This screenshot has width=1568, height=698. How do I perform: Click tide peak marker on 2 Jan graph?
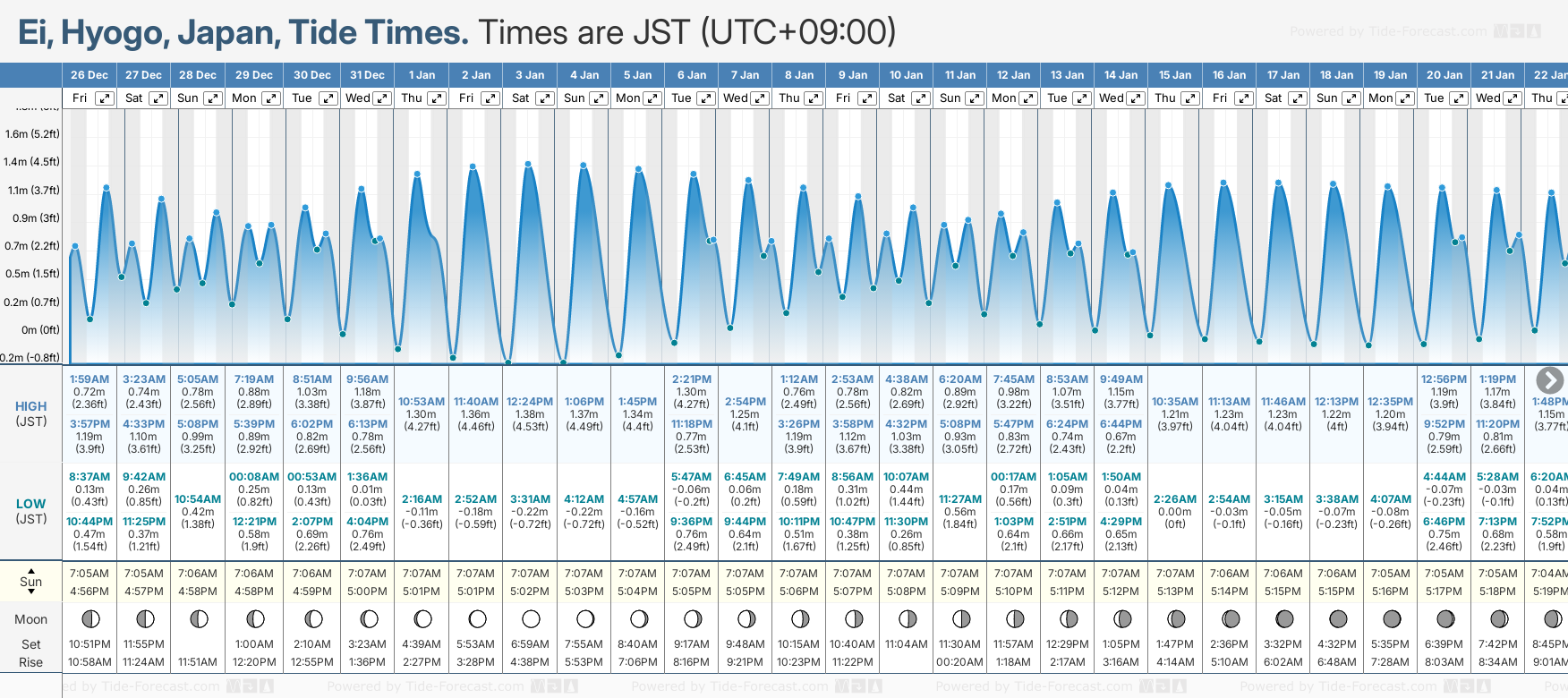tap(473, 166)
